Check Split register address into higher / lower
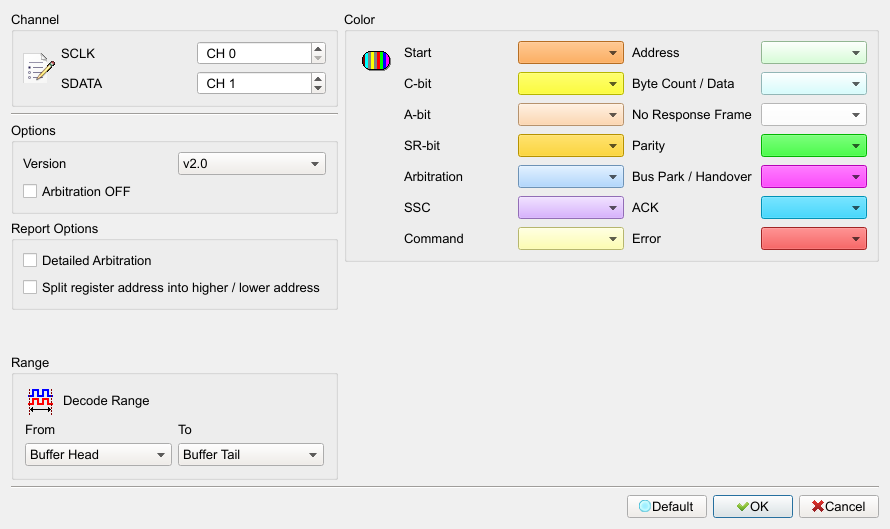Image resolution: width=890 pixels, height=529 pixels. tap(30, 288)
